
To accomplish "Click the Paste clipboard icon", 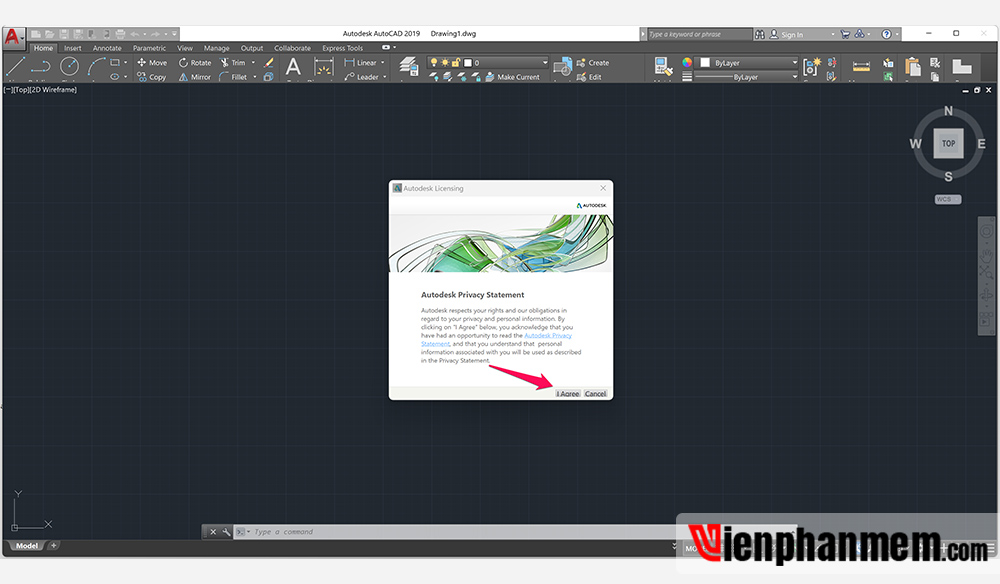I will point(913,67).
